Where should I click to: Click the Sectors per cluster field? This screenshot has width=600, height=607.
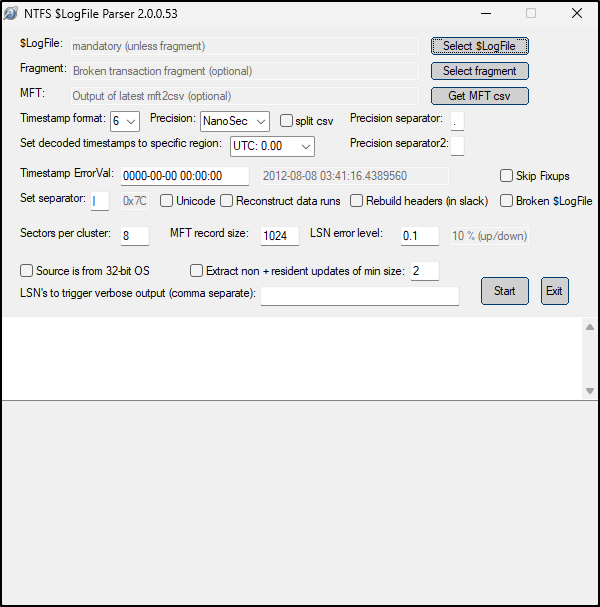coord(135,236)
